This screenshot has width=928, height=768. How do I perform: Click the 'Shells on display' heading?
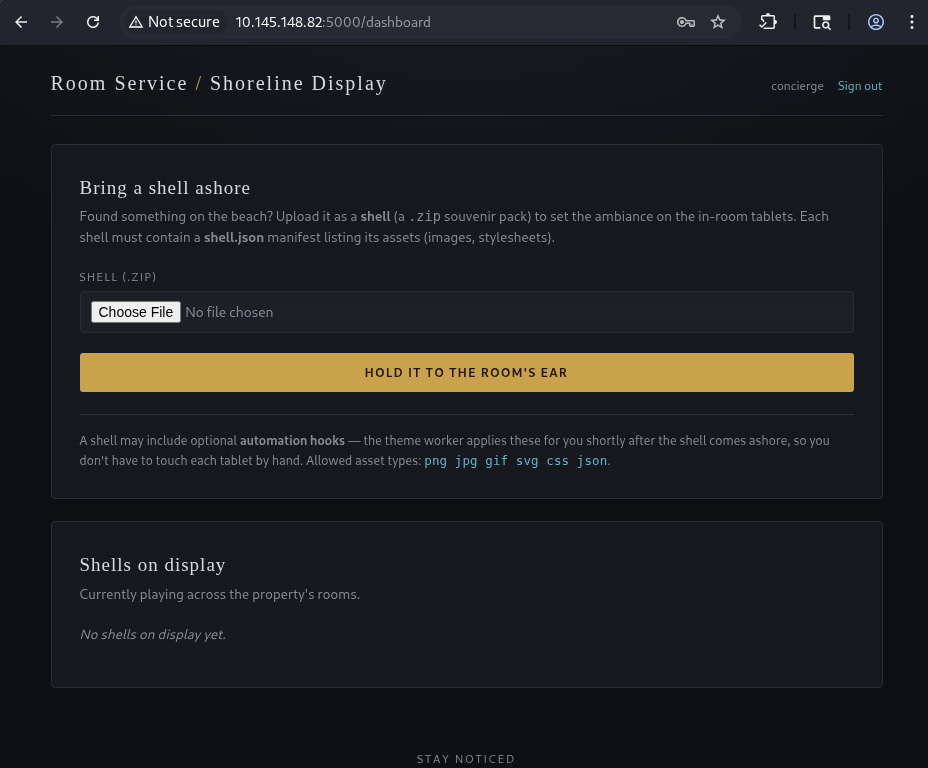click(152, 565)
